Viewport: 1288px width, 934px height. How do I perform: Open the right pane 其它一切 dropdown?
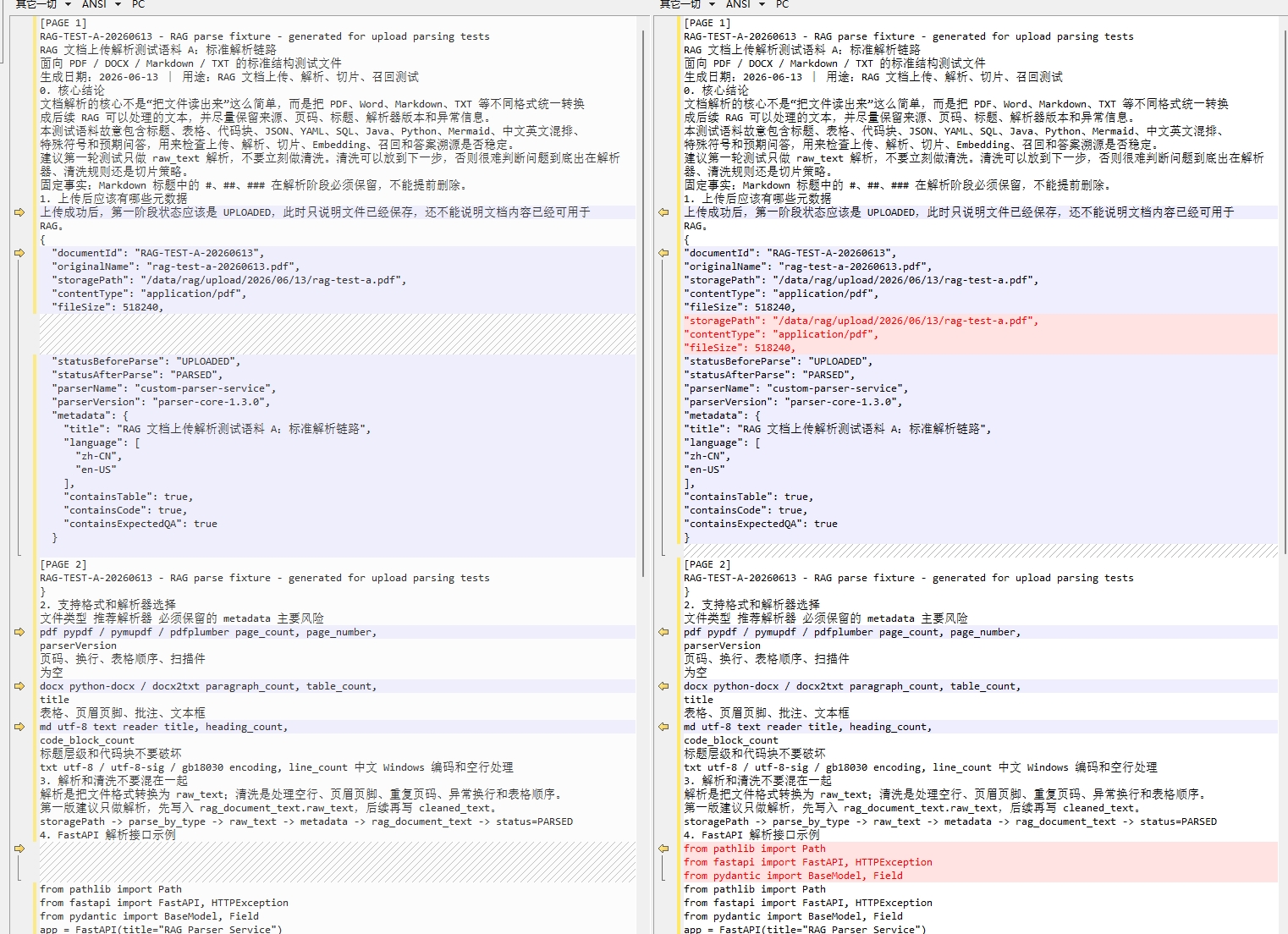point(687,4)
